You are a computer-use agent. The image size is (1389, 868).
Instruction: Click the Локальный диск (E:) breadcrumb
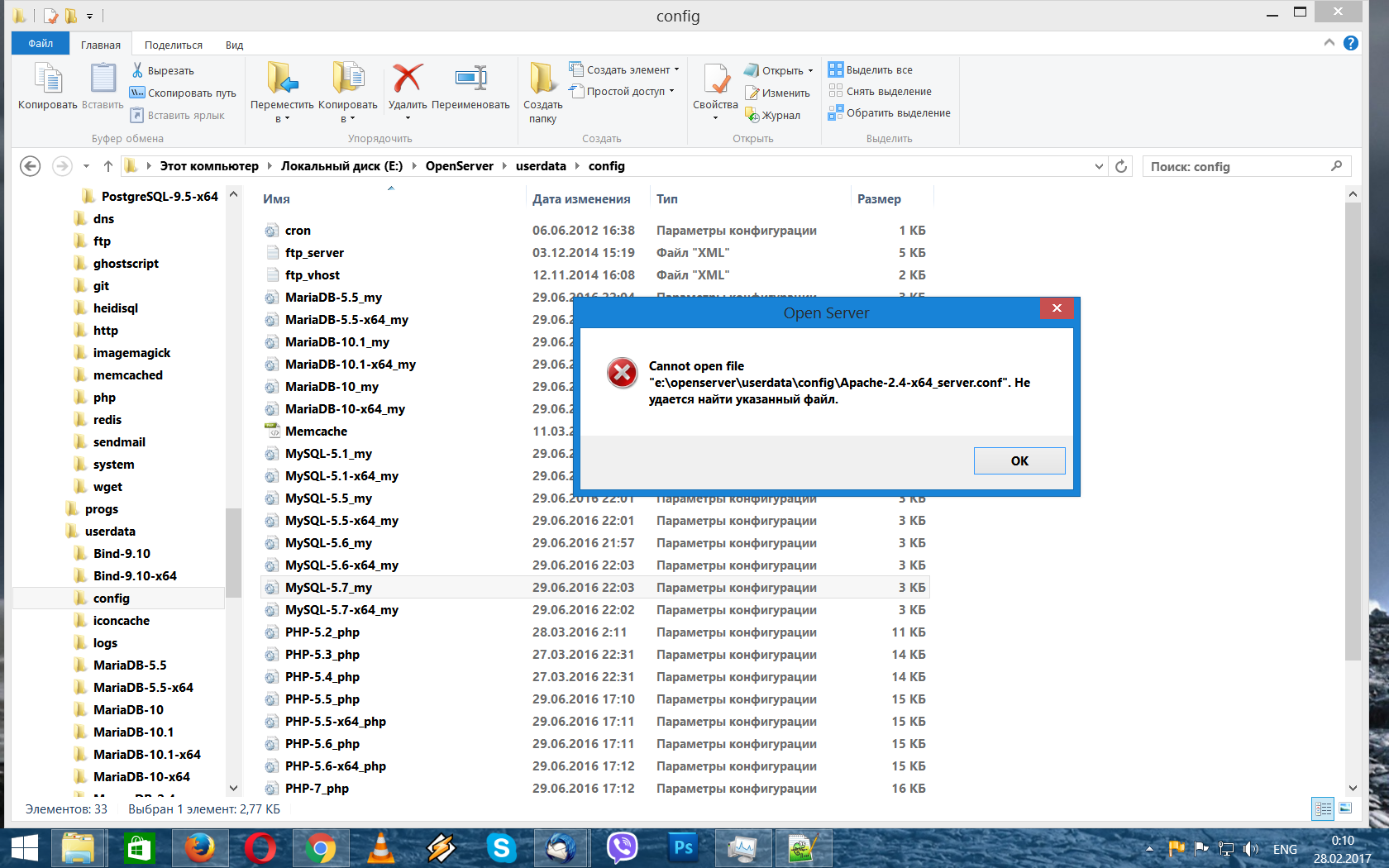[x=341, y=166]
